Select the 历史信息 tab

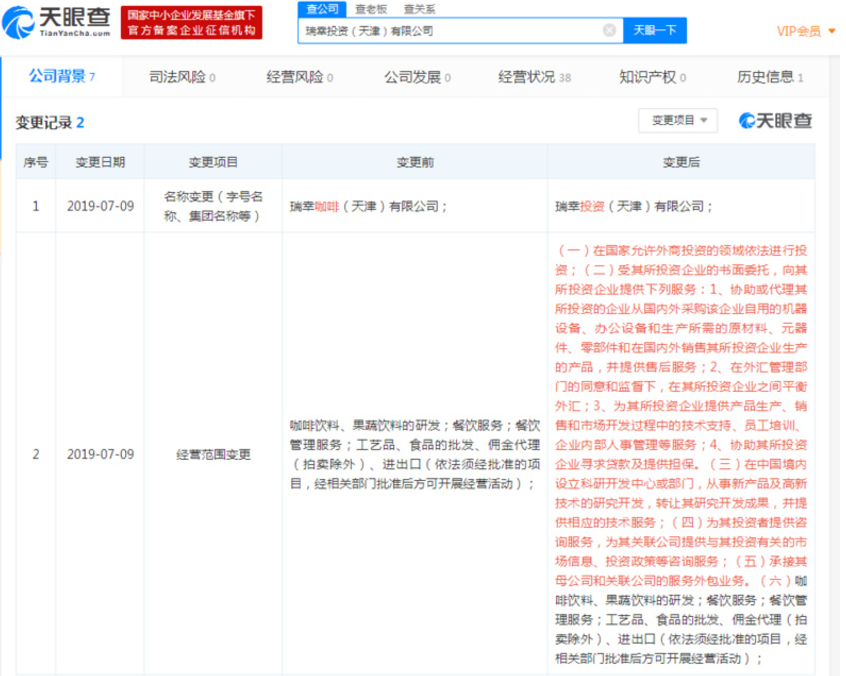(x=770, y=77)
